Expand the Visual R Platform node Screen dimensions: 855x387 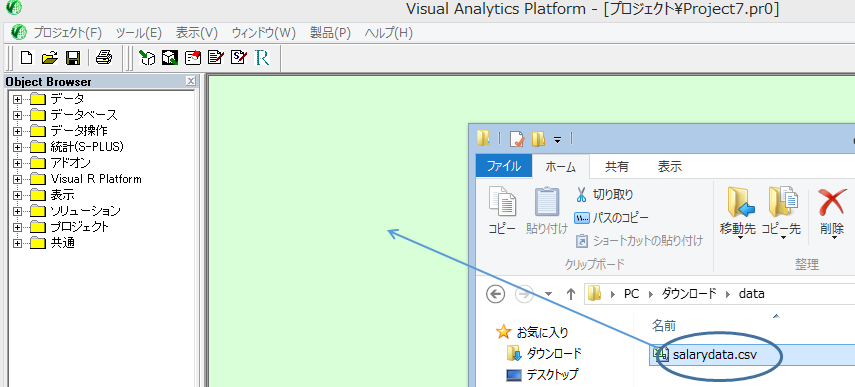tap(17, 179)
